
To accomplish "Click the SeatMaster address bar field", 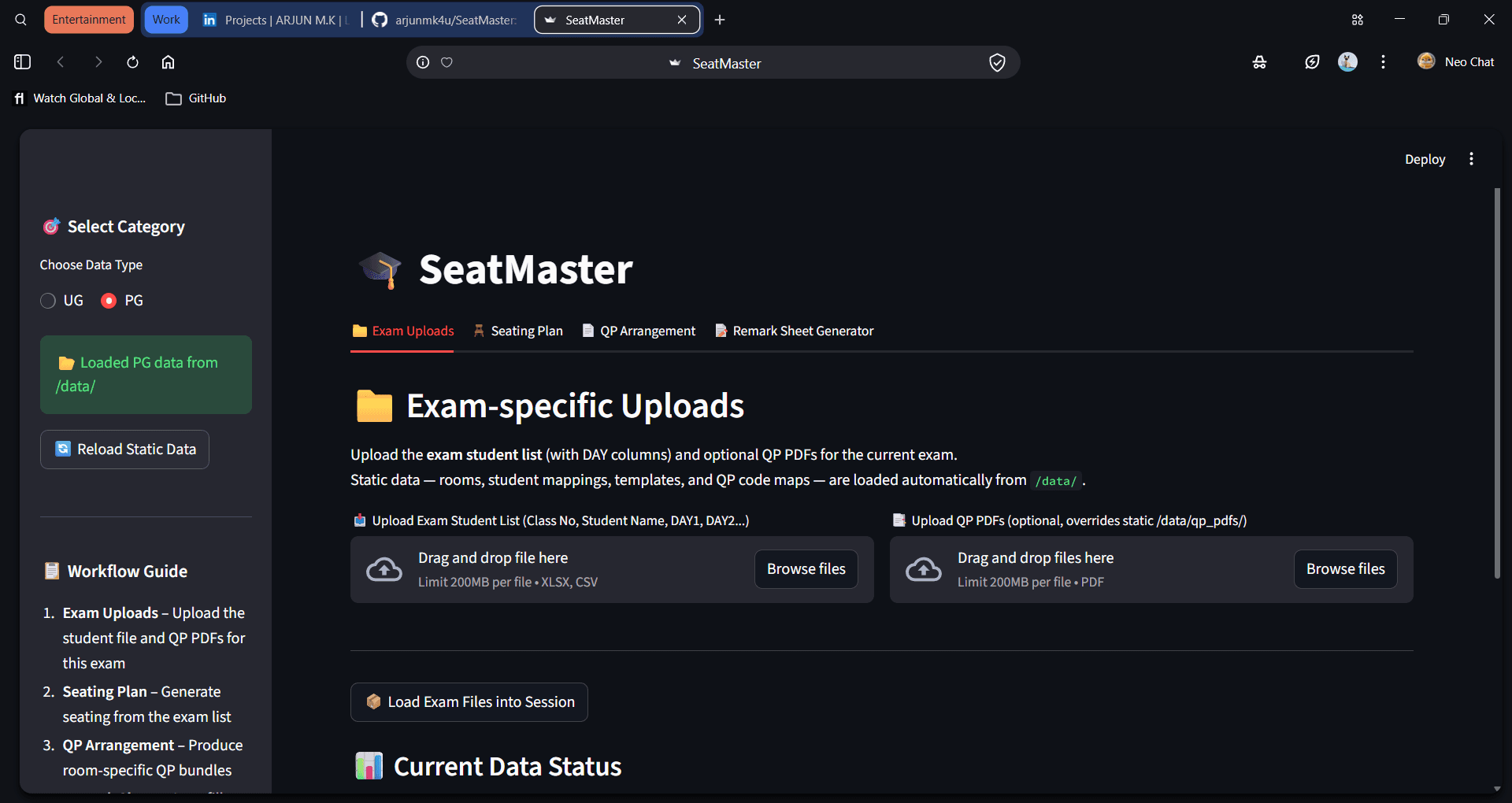I will pyautogui.click(x=713, y=62).
